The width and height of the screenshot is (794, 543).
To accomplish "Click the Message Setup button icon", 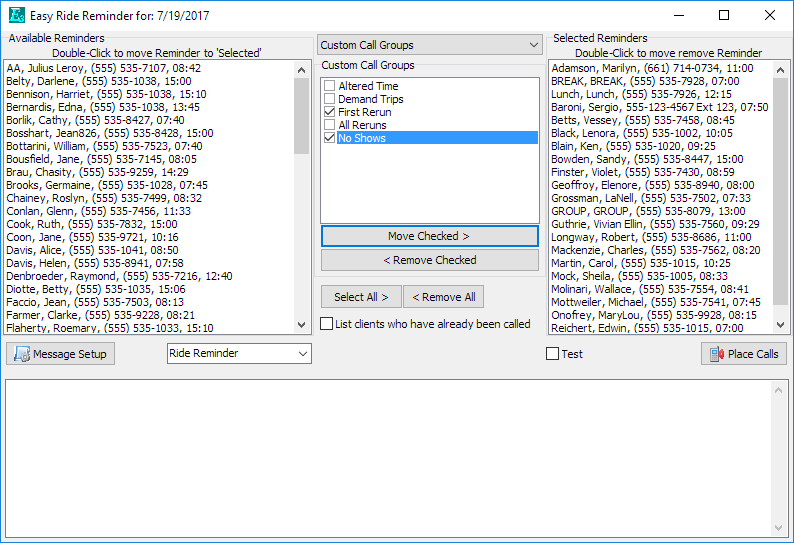I will click(22, 354).
